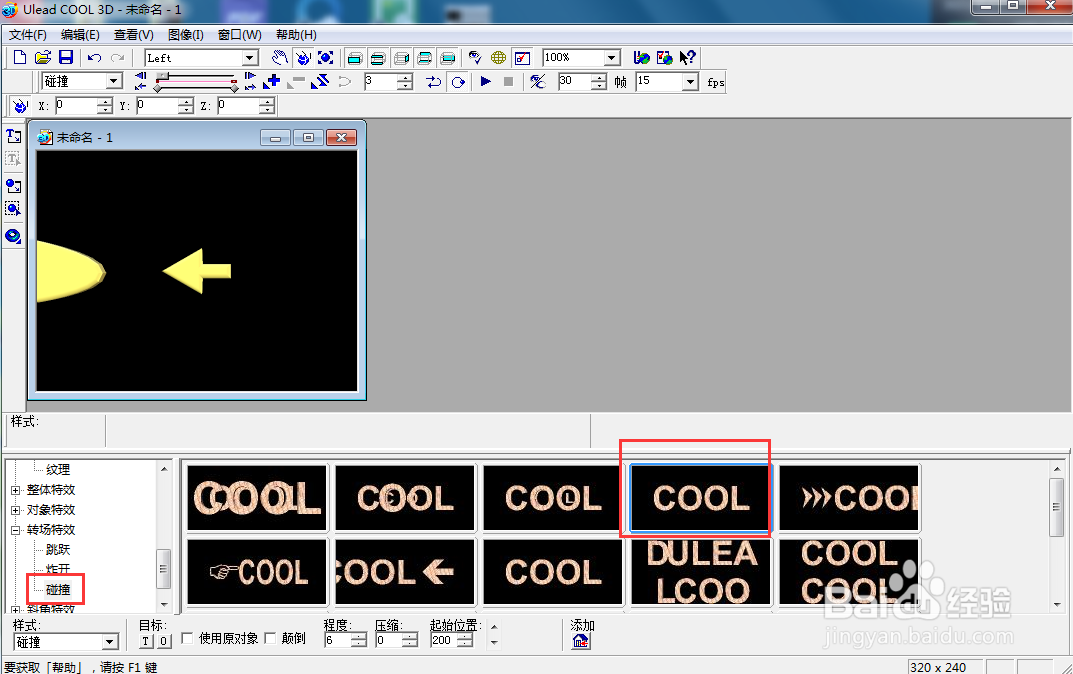The width and height of the screenshot is (1073, 674).
Task: Open the 样式 碰撞 dropdown at bottom
Action: [x=109, y=642]
